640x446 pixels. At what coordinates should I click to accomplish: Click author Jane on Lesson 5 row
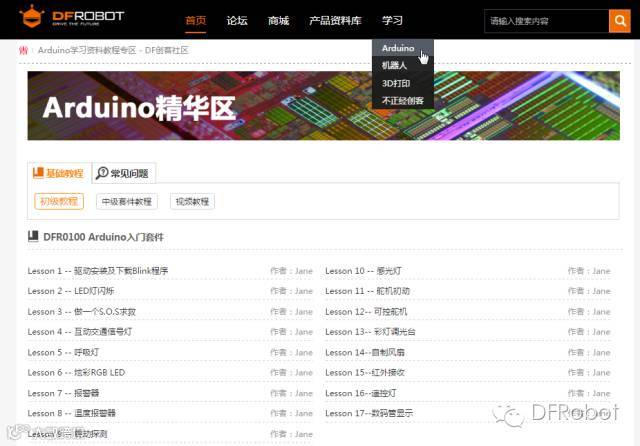click(304, 352)
